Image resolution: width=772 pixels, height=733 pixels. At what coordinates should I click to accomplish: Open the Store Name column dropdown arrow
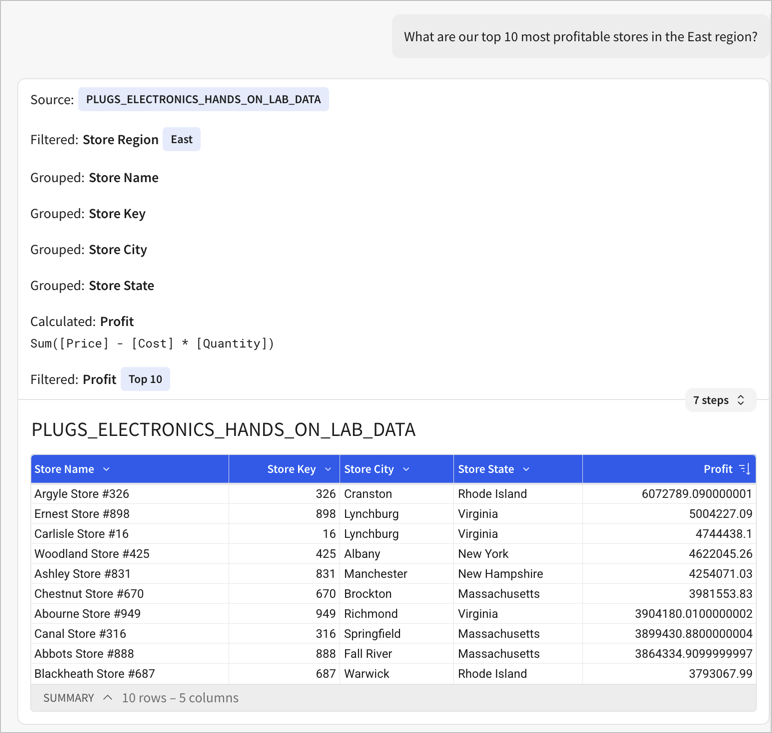106,469
